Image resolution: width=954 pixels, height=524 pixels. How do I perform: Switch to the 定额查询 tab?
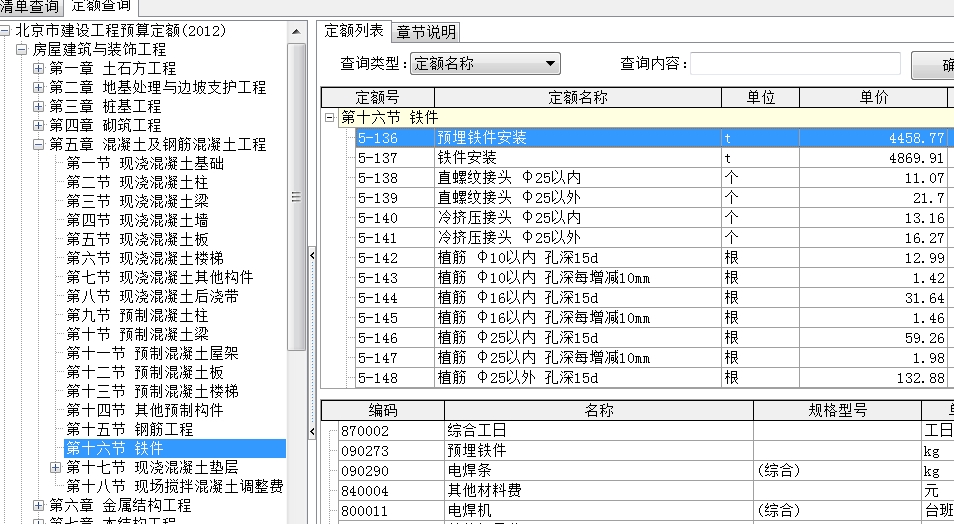tap(101, 7)
